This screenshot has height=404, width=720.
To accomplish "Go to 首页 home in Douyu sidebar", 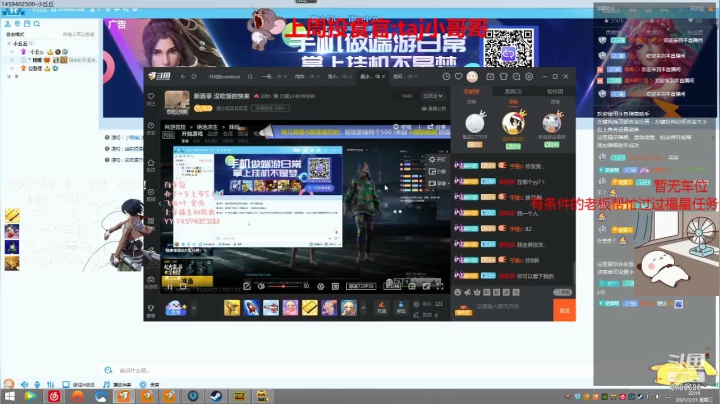I will pos(151,165).
